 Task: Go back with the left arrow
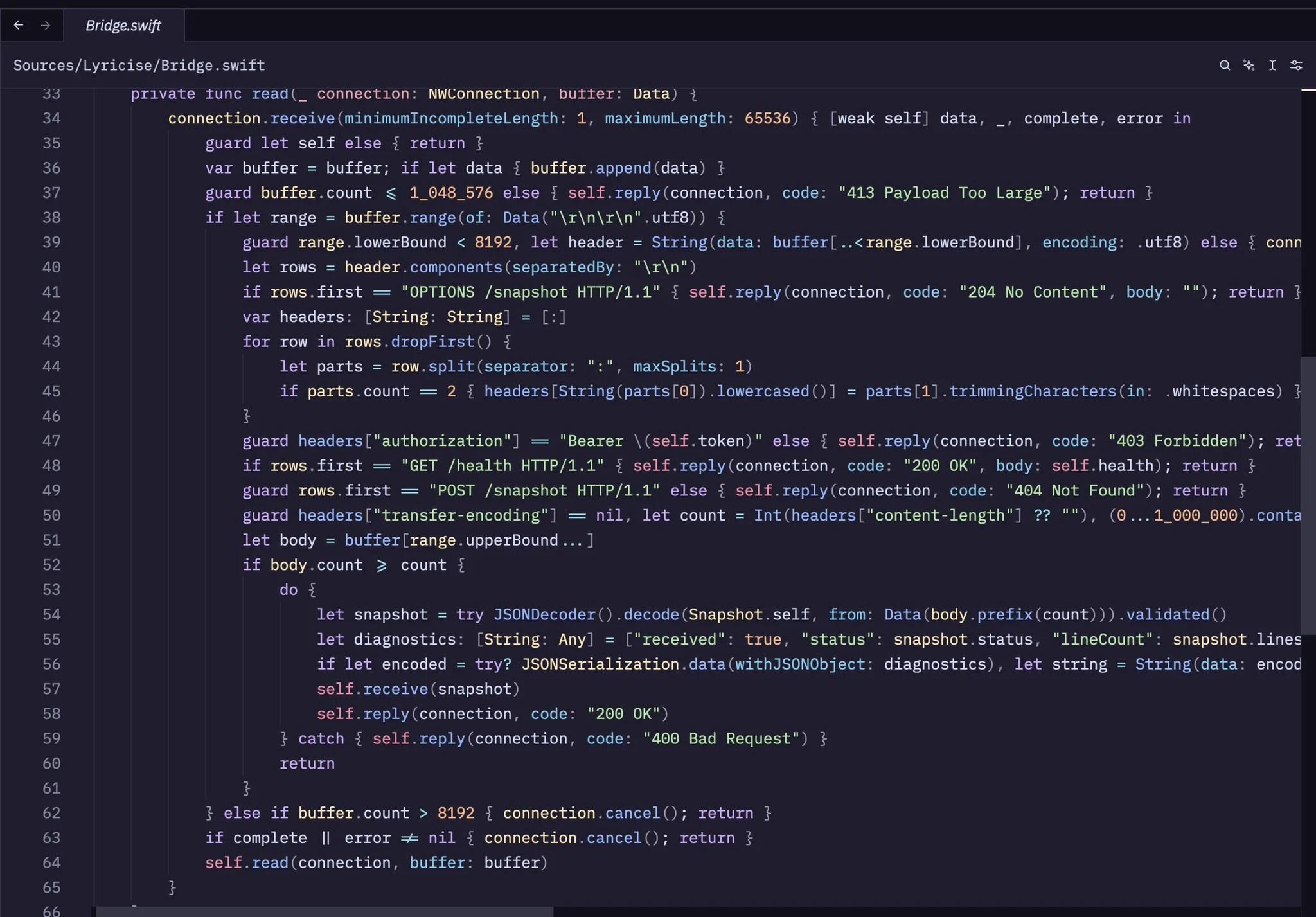19,25
